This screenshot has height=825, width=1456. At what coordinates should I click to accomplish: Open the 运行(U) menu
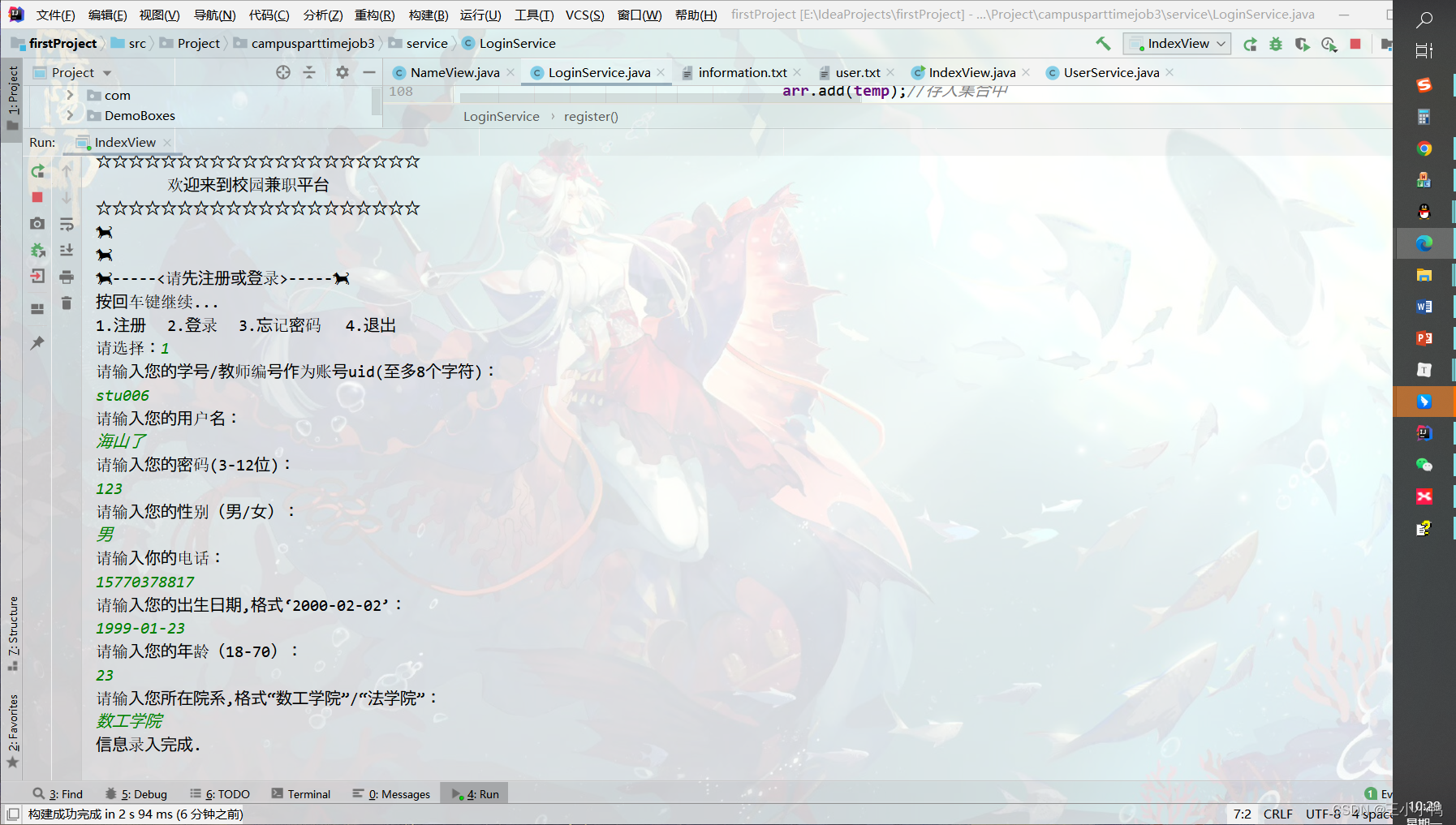(480, 15)
